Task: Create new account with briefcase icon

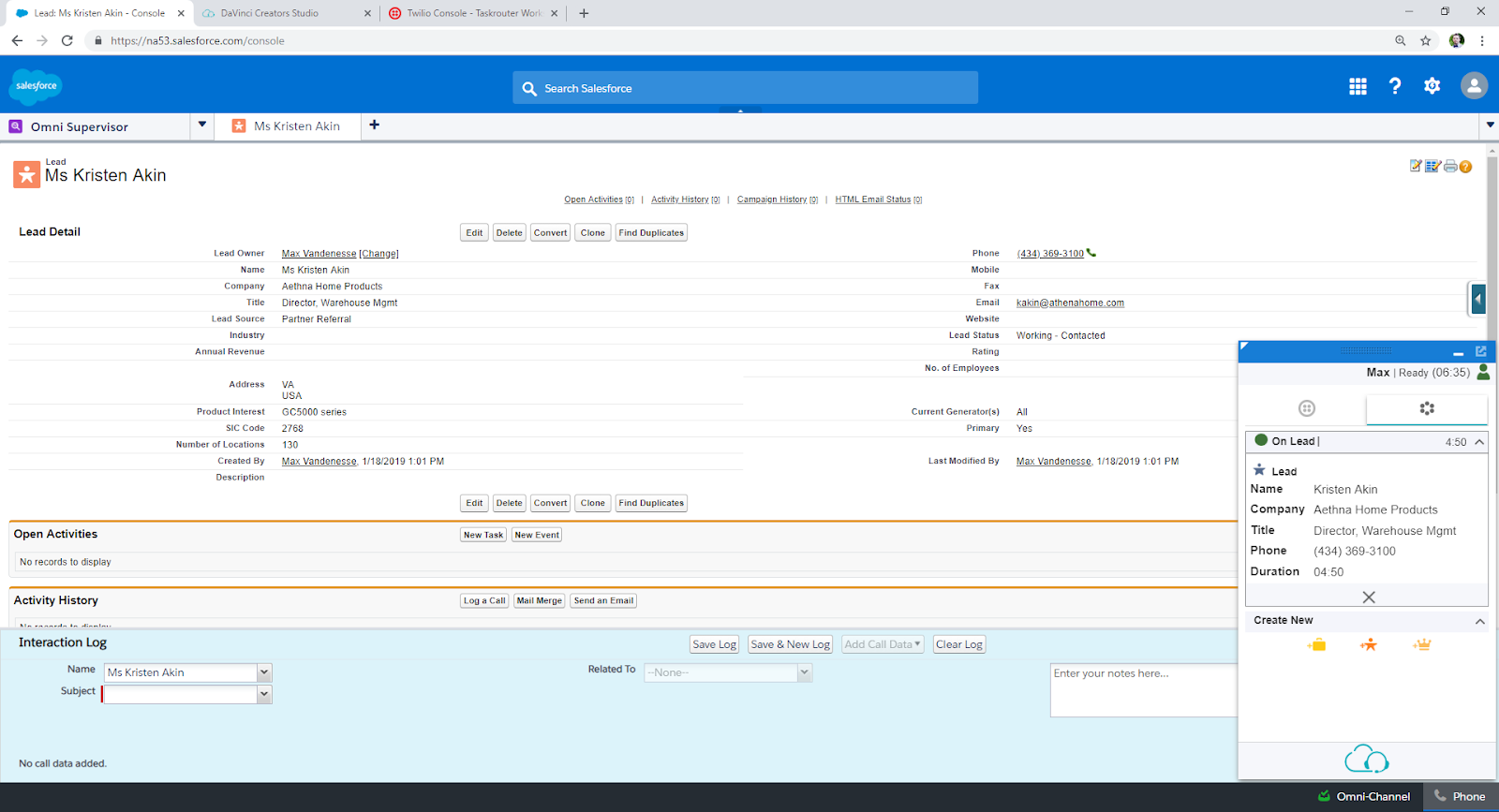Action: click(x=1316, y=644)
